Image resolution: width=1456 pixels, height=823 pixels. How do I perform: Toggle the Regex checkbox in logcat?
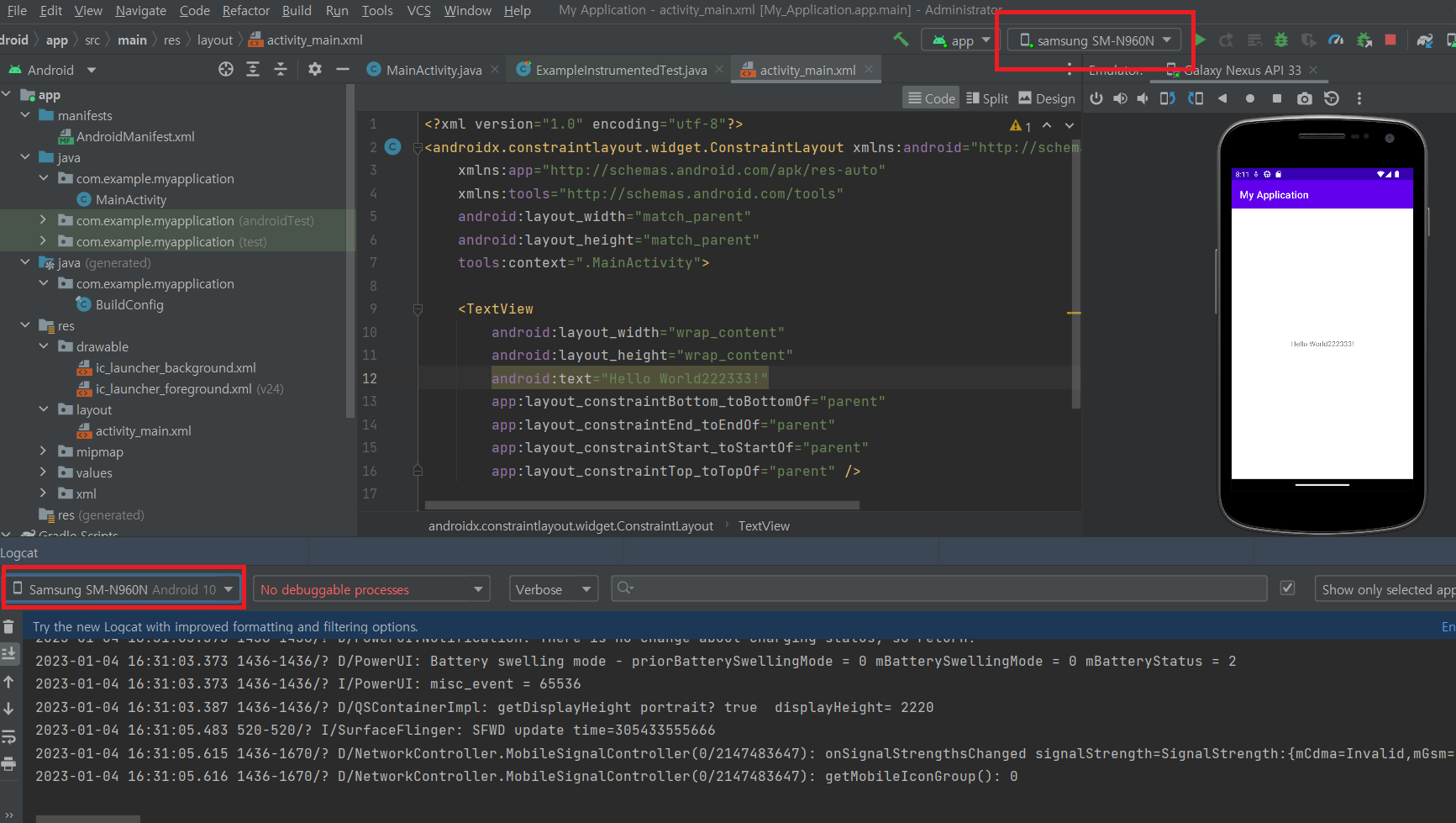coord(1287,588)
